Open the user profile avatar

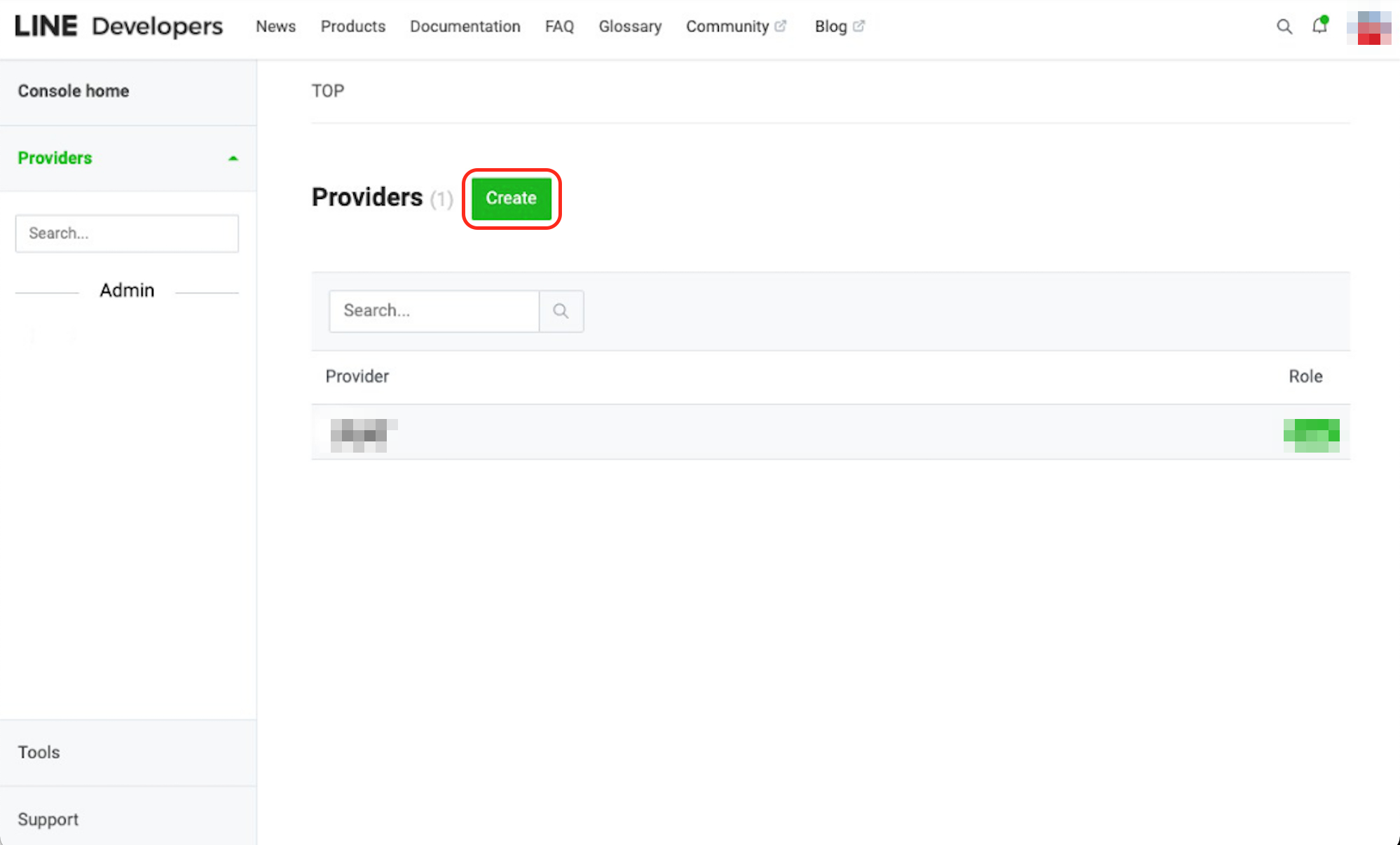[x=1368, y=28]
